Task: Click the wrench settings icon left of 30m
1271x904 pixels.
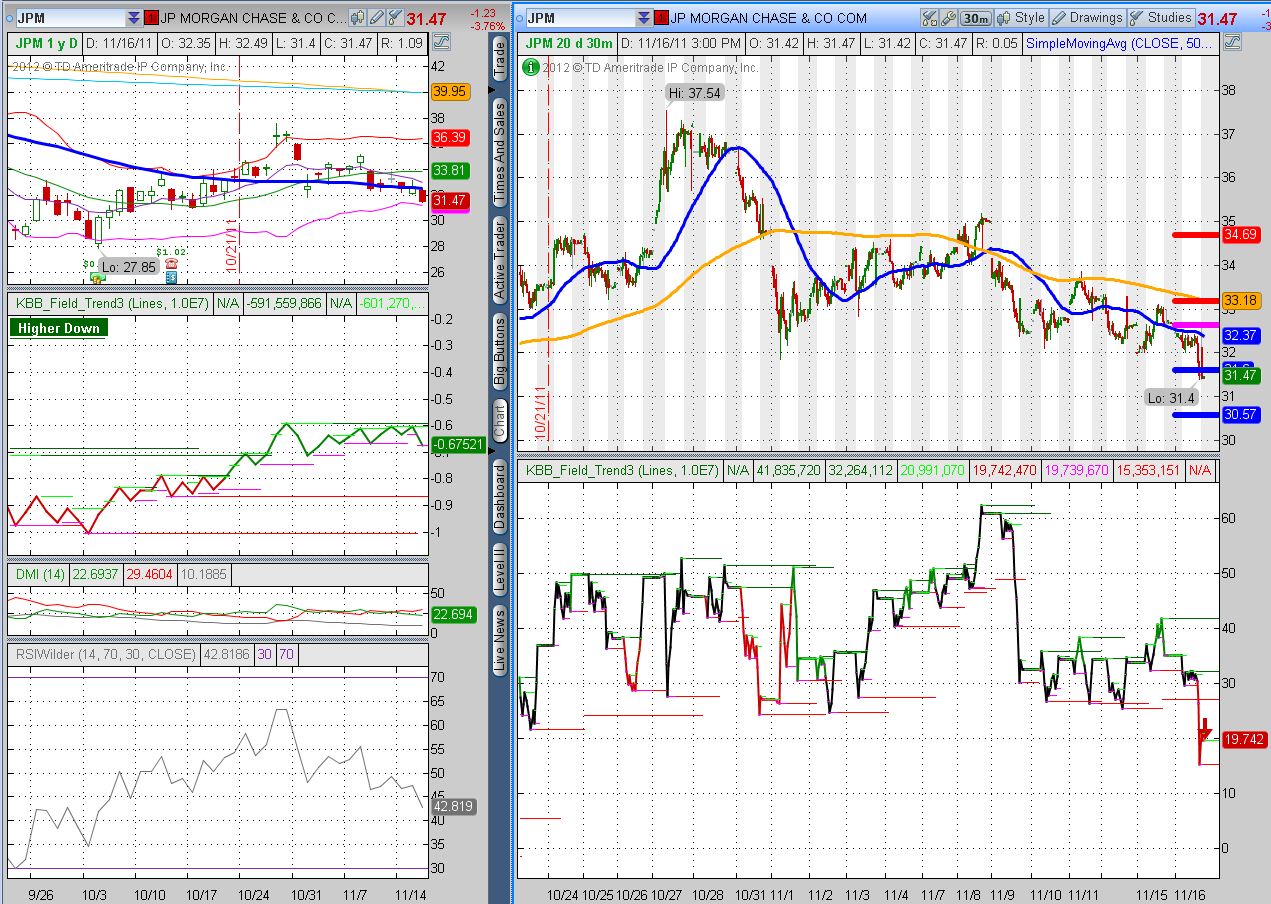Action: [951, 17]
